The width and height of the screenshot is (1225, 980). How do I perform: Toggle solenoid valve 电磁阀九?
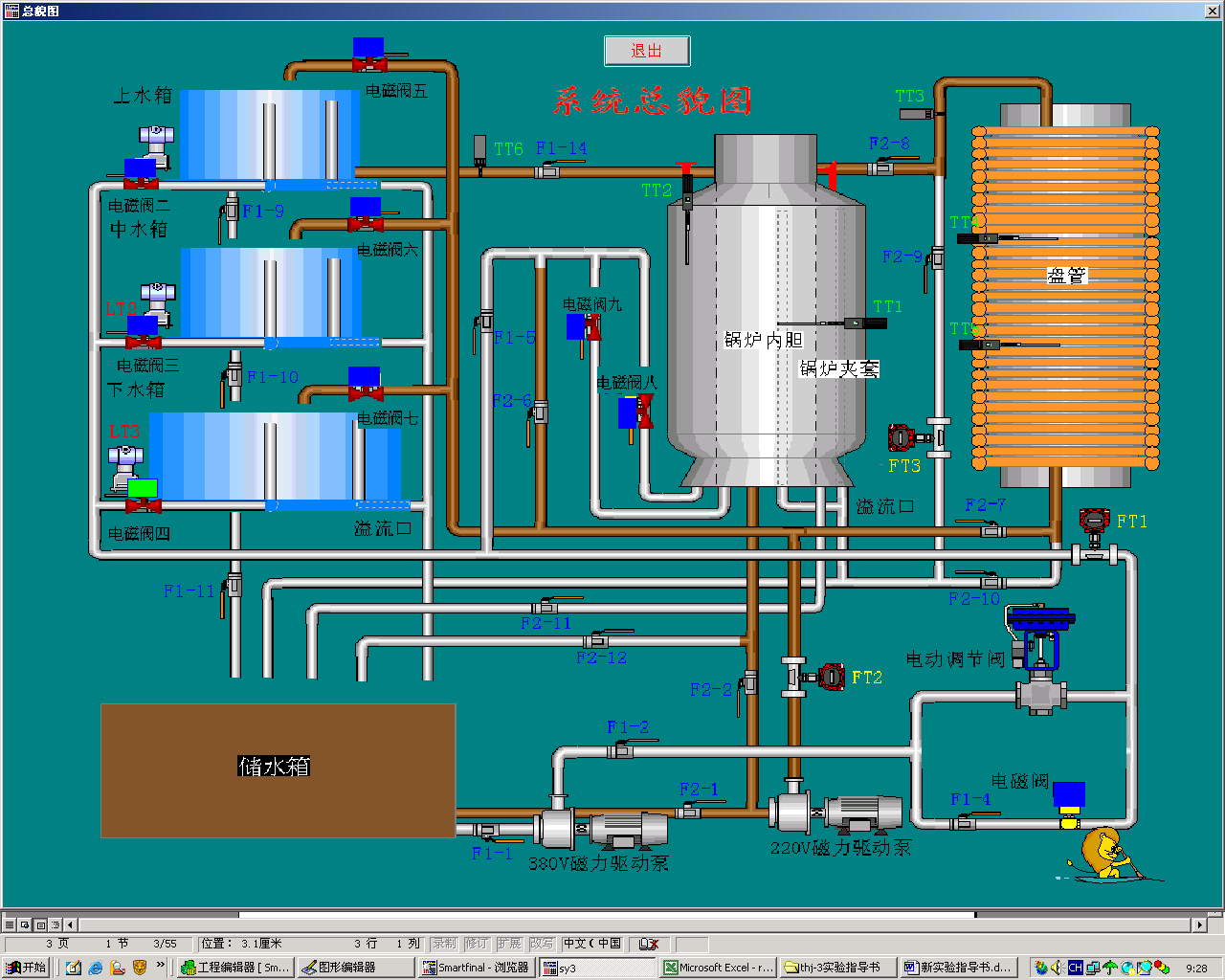click(x=583, y=327)
